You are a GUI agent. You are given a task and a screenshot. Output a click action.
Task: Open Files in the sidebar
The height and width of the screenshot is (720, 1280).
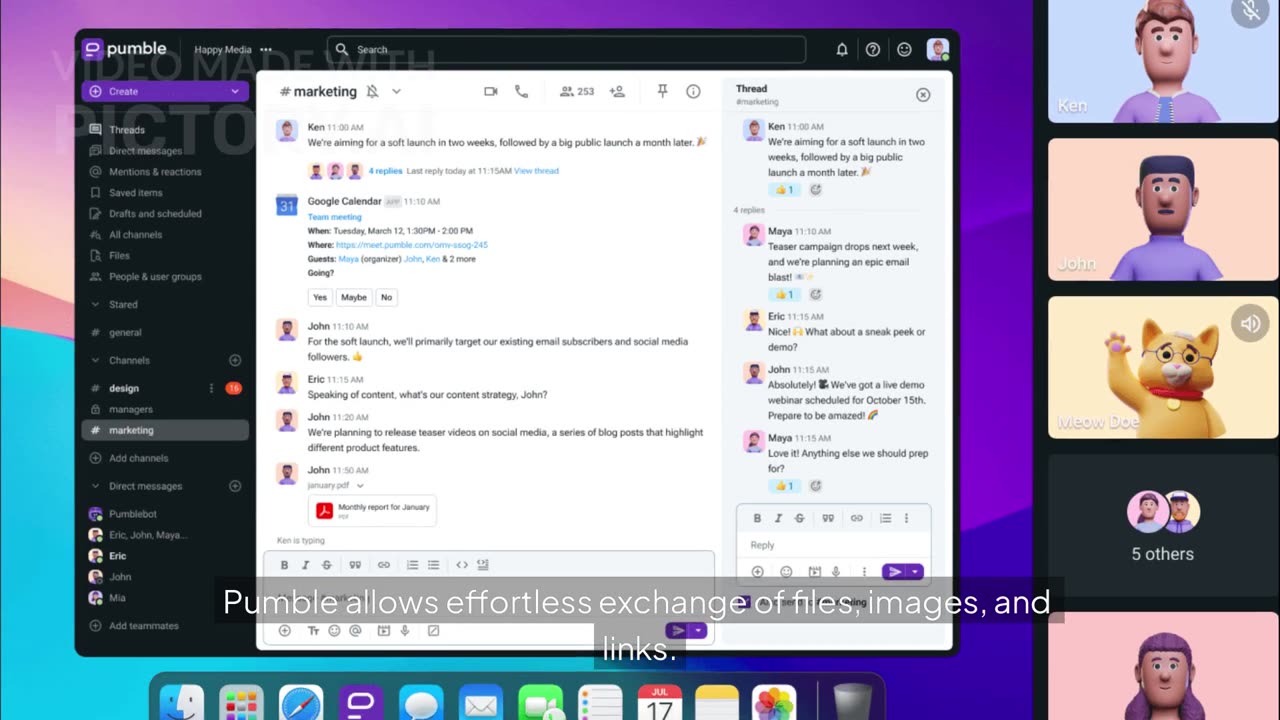119,255
